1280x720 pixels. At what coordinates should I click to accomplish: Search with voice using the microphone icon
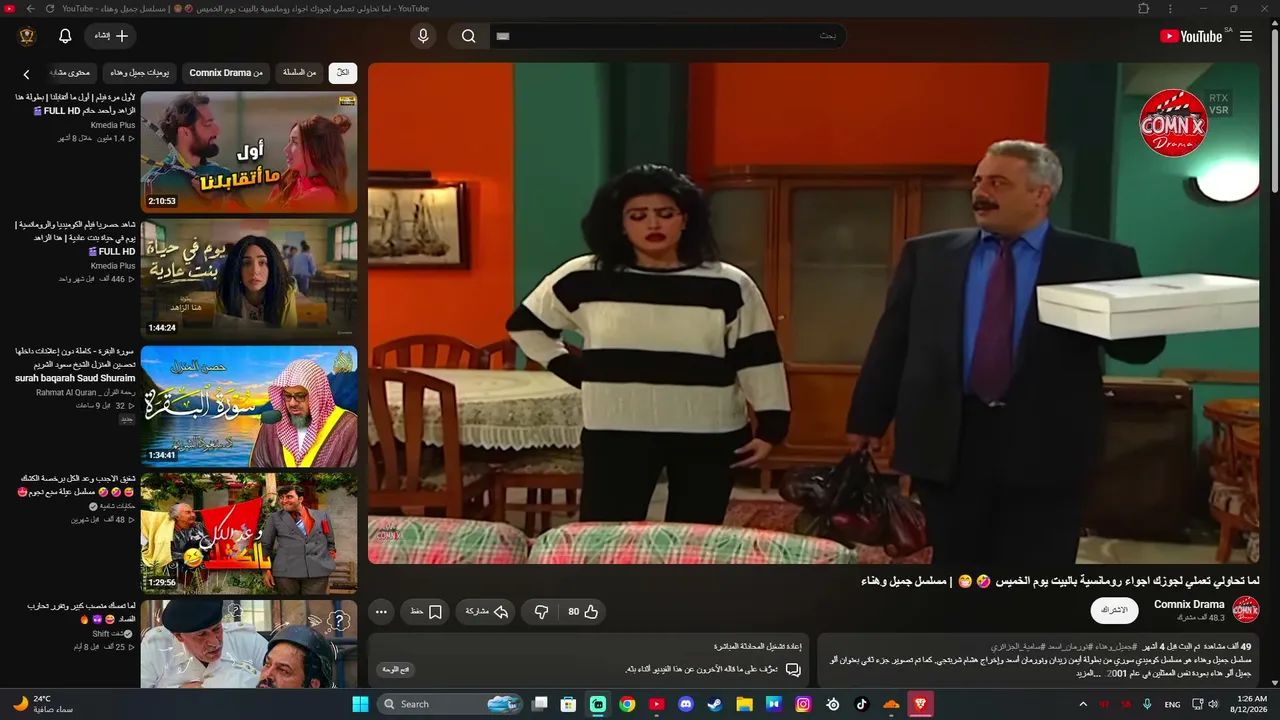coord(423,36)
